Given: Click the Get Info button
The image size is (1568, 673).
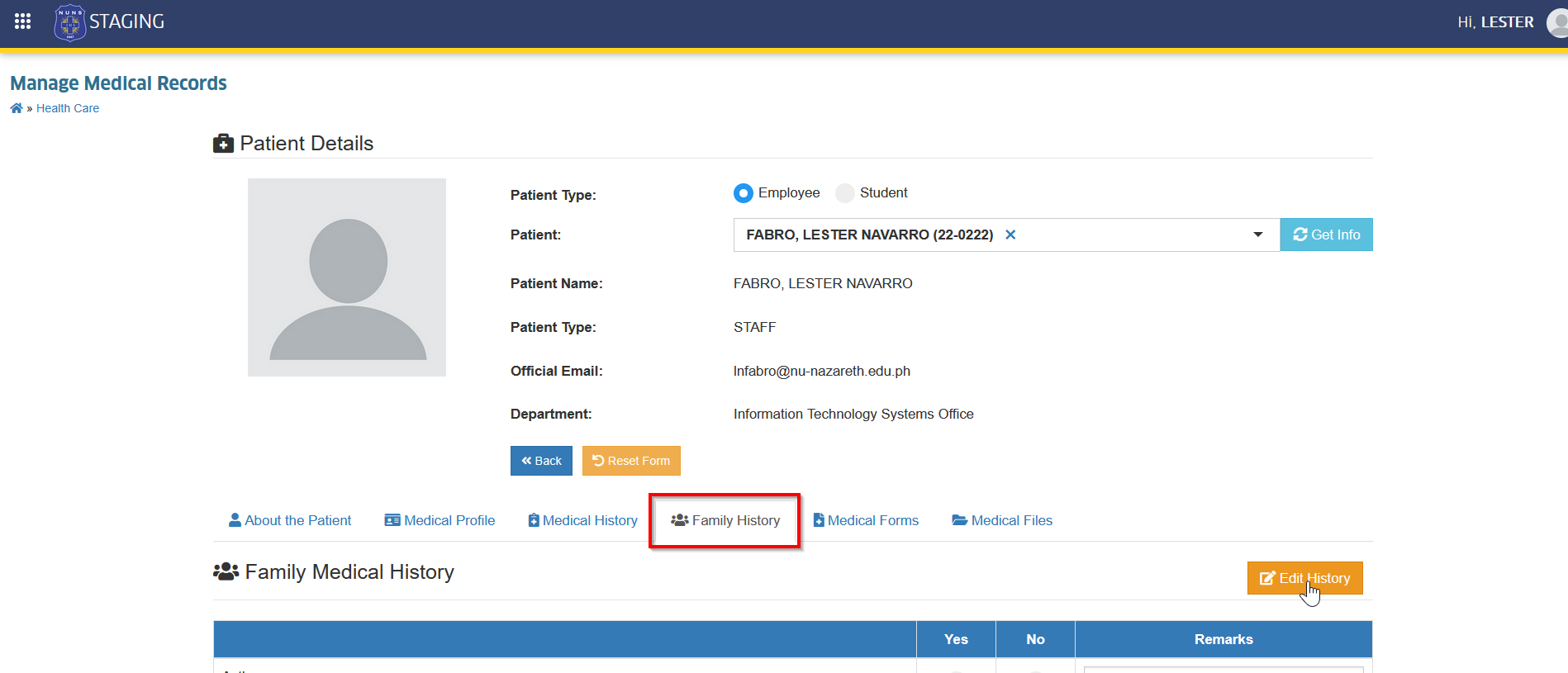Looking at the screenshot, I should coord(1327,235).
